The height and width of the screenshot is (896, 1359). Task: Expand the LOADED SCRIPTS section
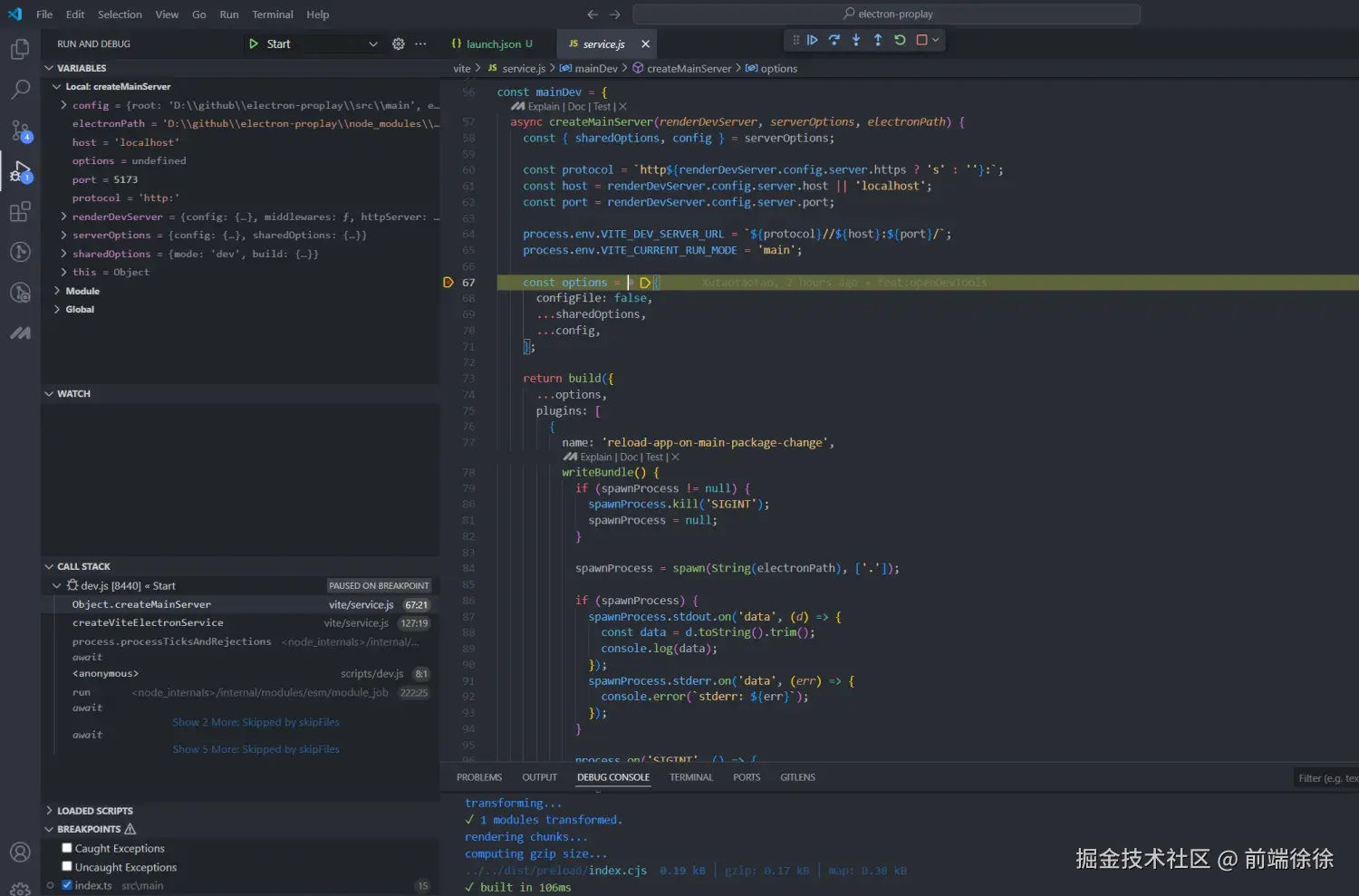click(x=49, y=811)
